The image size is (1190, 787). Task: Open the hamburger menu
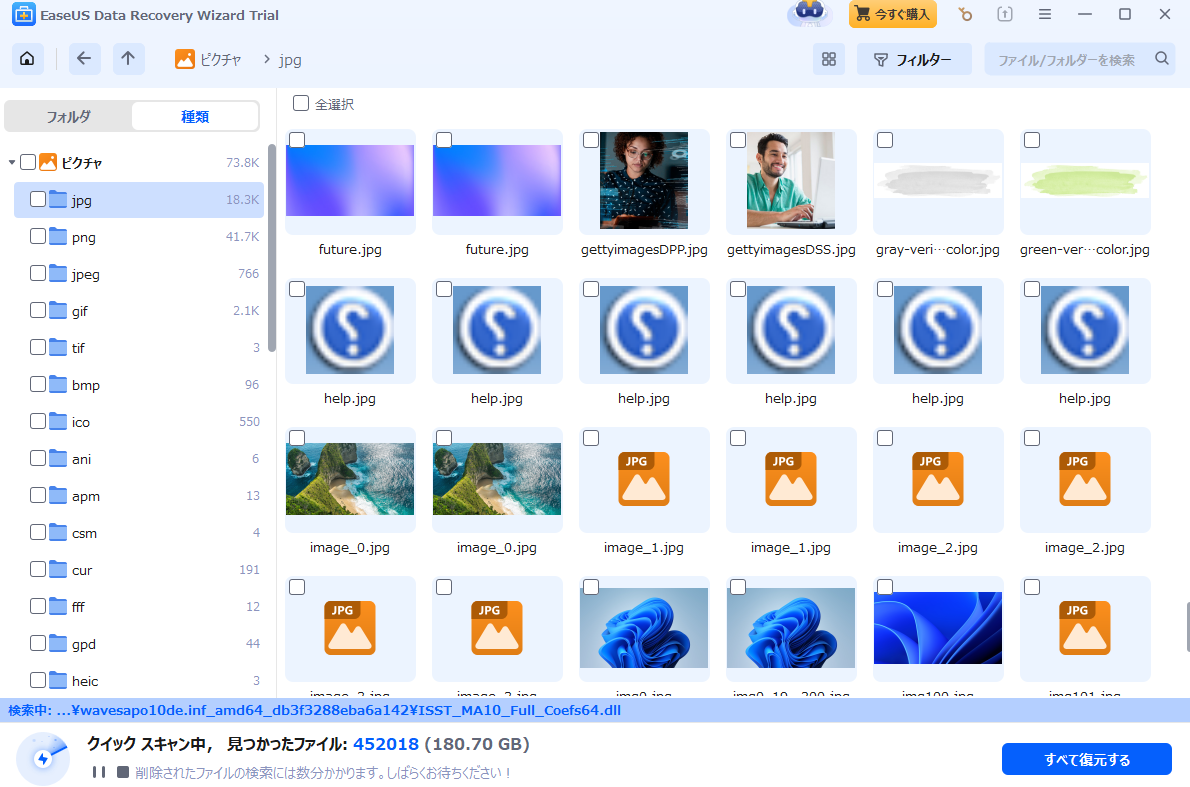(1044, 14)
